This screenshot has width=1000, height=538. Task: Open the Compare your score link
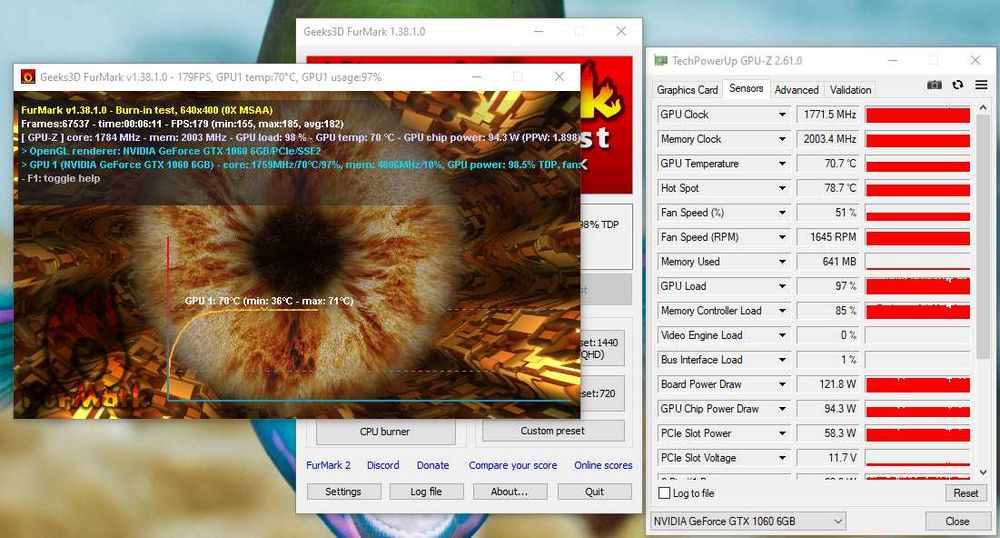513,465
